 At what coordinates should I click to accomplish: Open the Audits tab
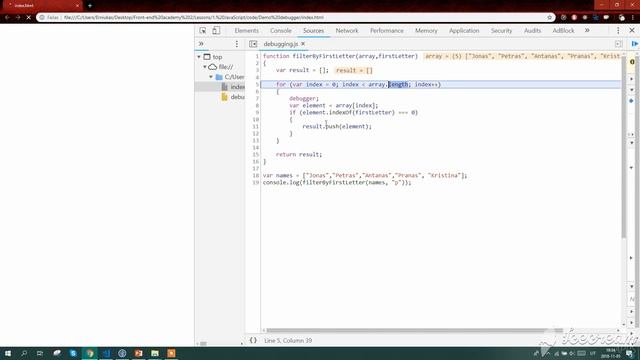pyautogui.click(x=532, y=31)
